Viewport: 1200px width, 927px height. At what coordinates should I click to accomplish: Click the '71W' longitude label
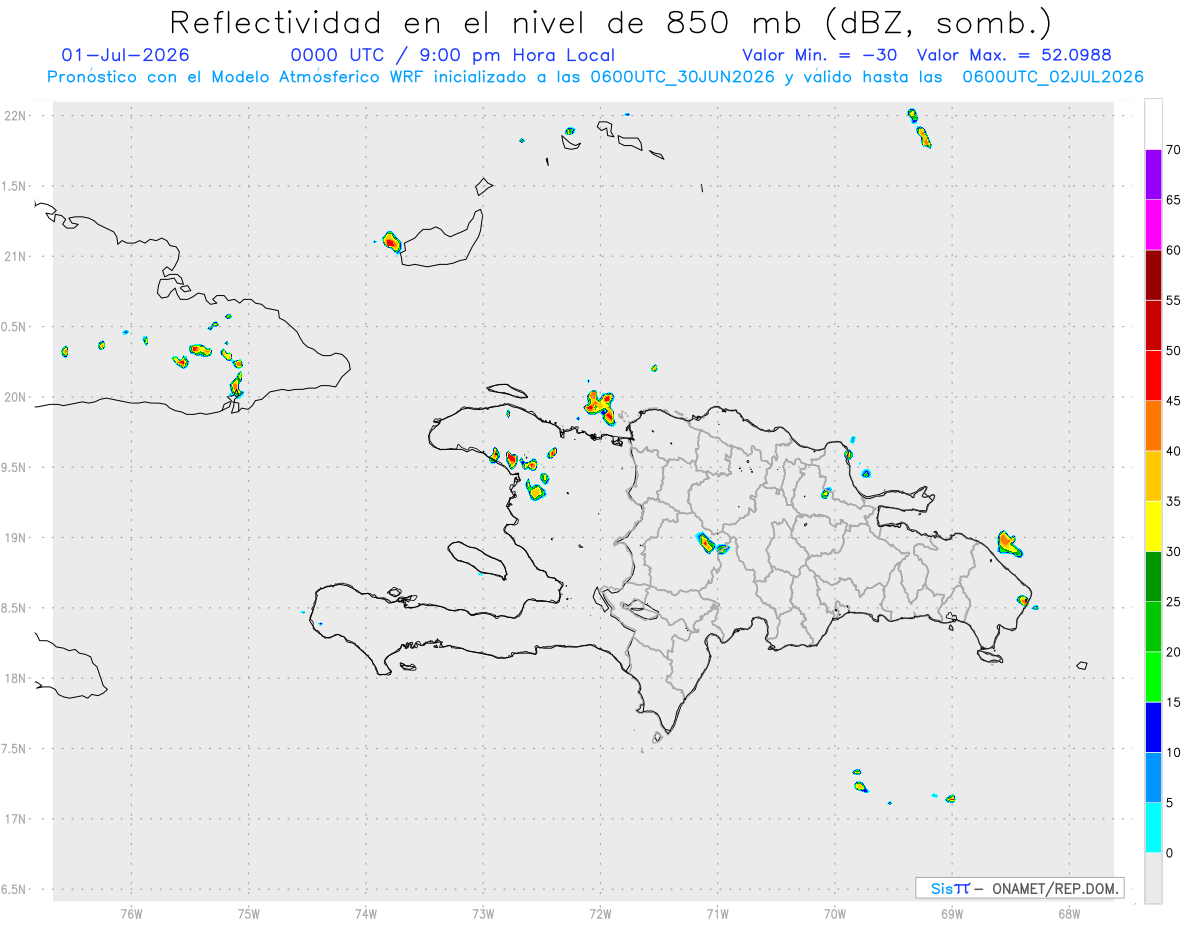coord(717,913)
